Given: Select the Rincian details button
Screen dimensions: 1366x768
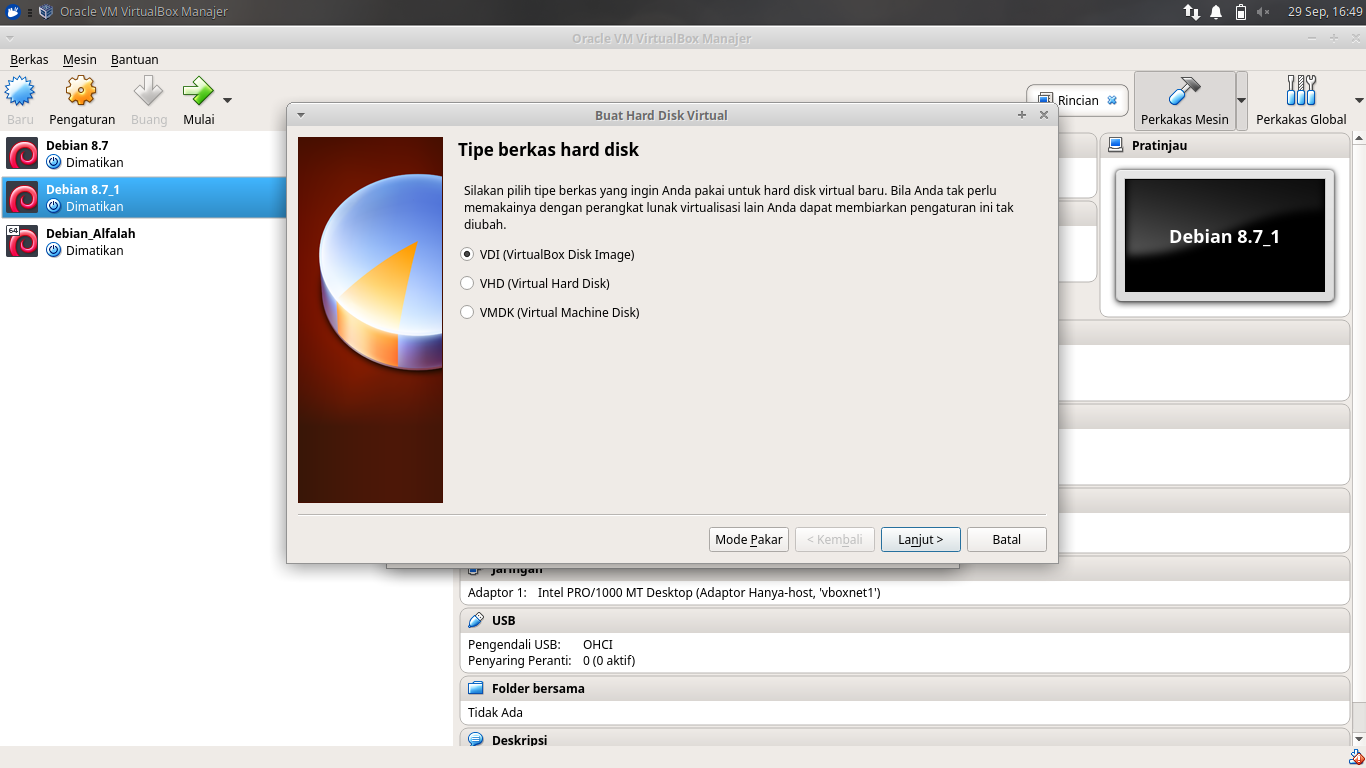Looking at the screenshot, I should pyautogui.click(x=1077, y=100).
